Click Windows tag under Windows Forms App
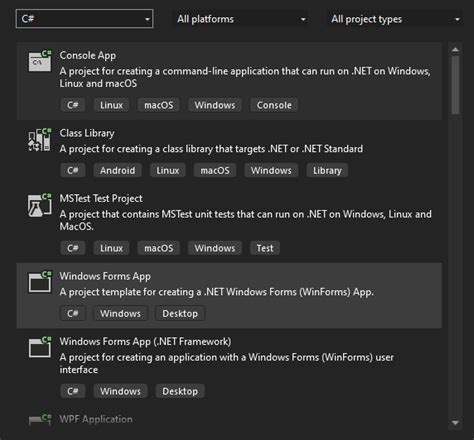 tap(120, 313)
